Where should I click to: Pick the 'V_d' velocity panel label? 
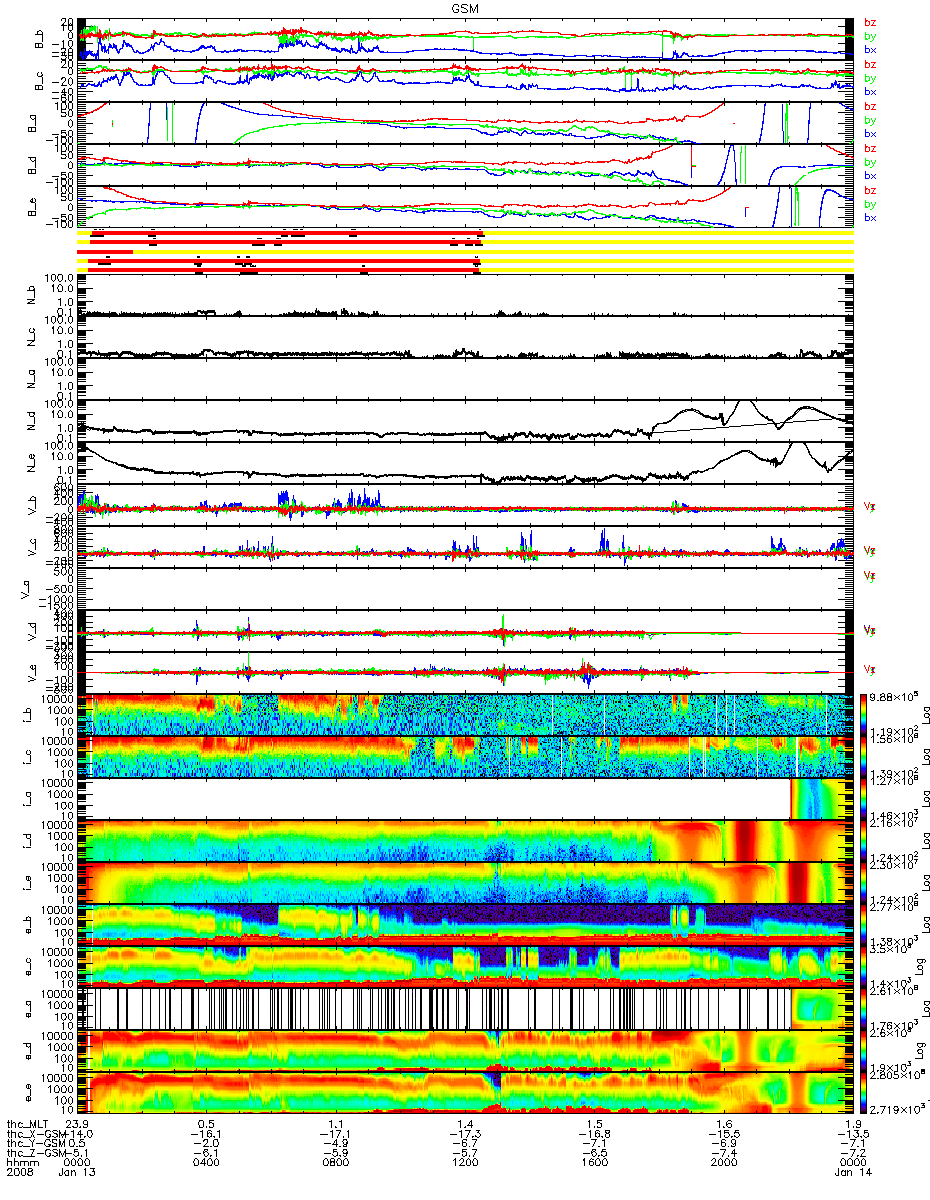[30, 632]
